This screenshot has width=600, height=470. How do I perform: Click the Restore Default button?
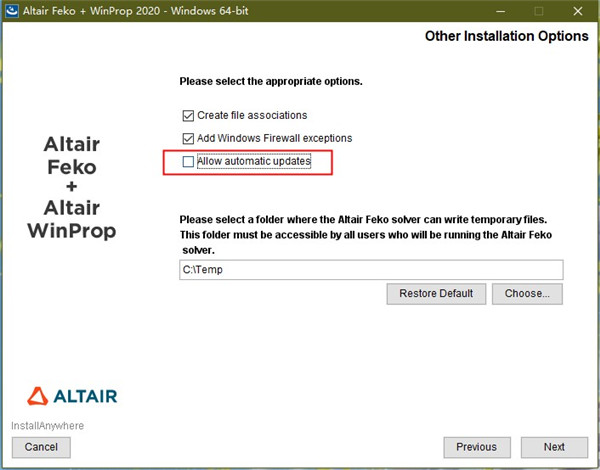coord(436,294)
